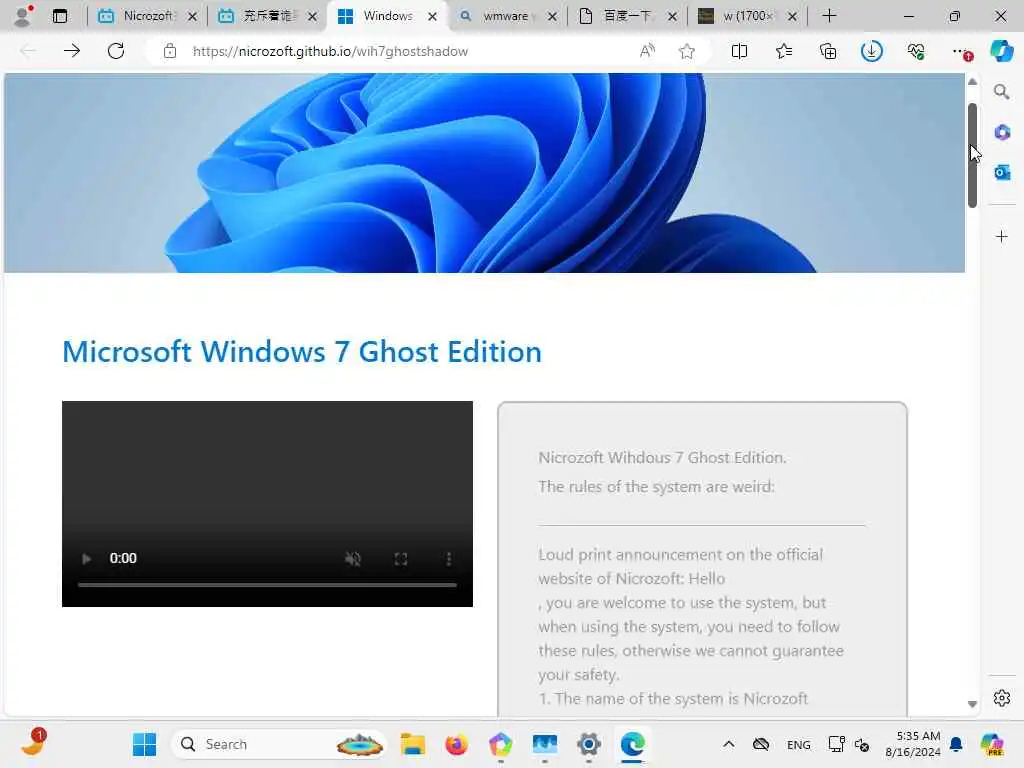
Task: Open the browser profile icon
Action: [x=24, y=16]
